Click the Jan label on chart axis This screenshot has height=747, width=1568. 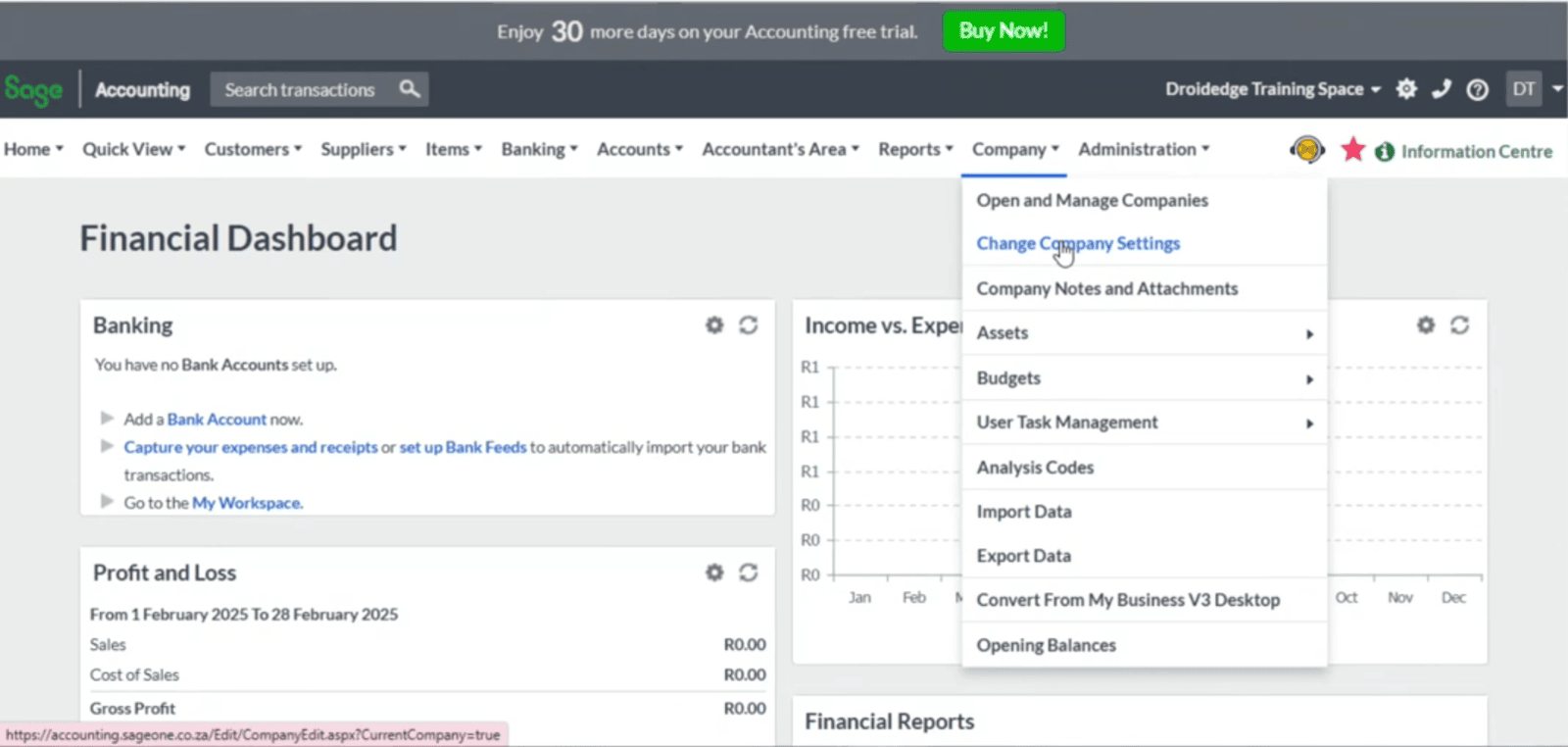[859, 598]
